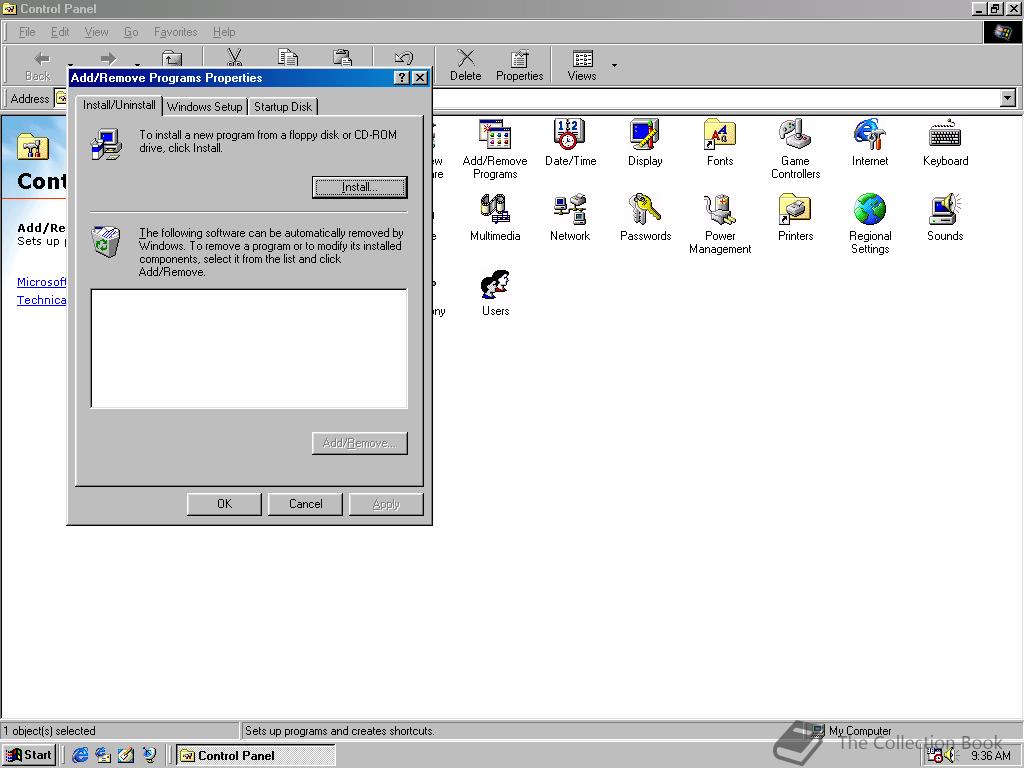Open the Help menu
The width and height of the screenshot is (1024, 768).
223,32
